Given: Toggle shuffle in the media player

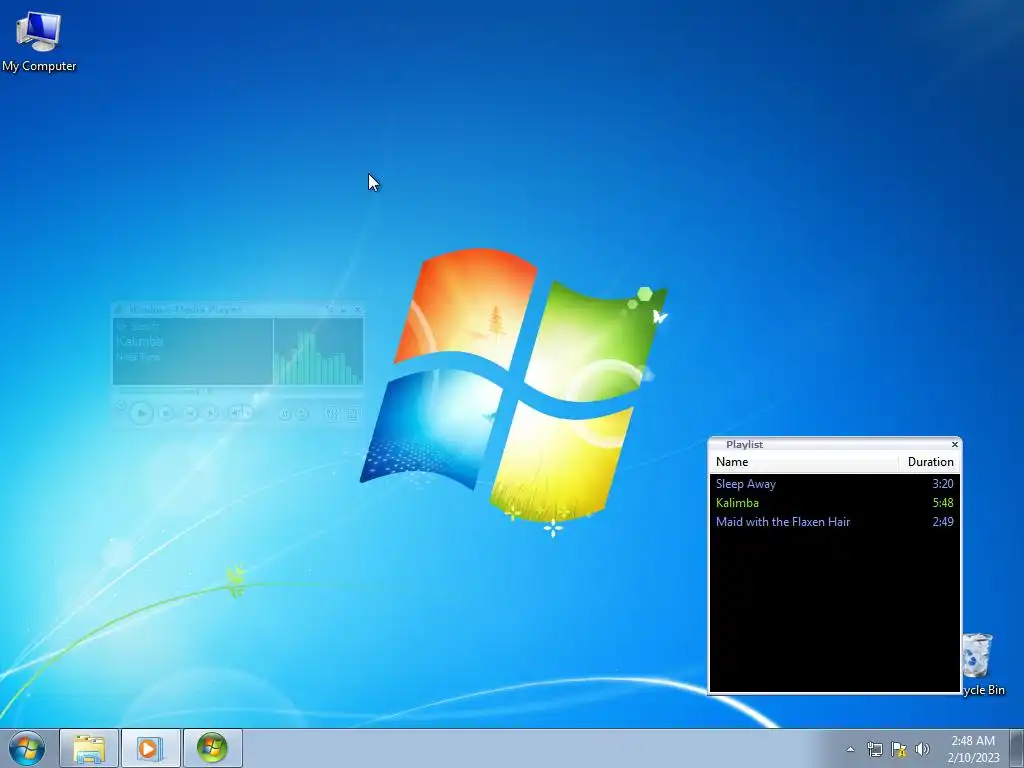Looking at the screenshot, I should pos(285,413).
